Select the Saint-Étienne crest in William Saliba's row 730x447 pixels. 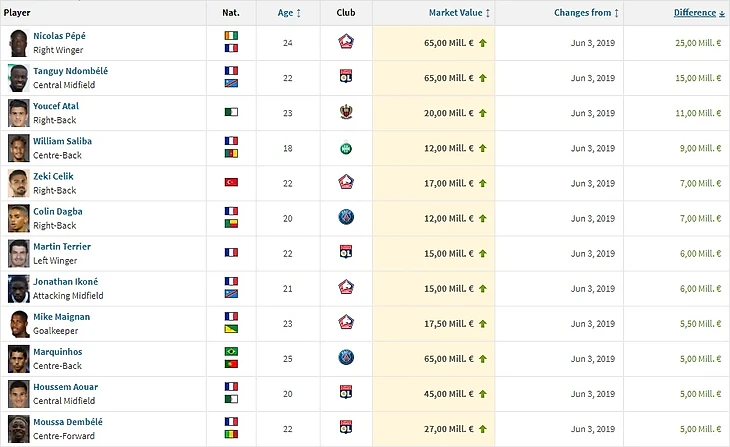click(346, 149)
